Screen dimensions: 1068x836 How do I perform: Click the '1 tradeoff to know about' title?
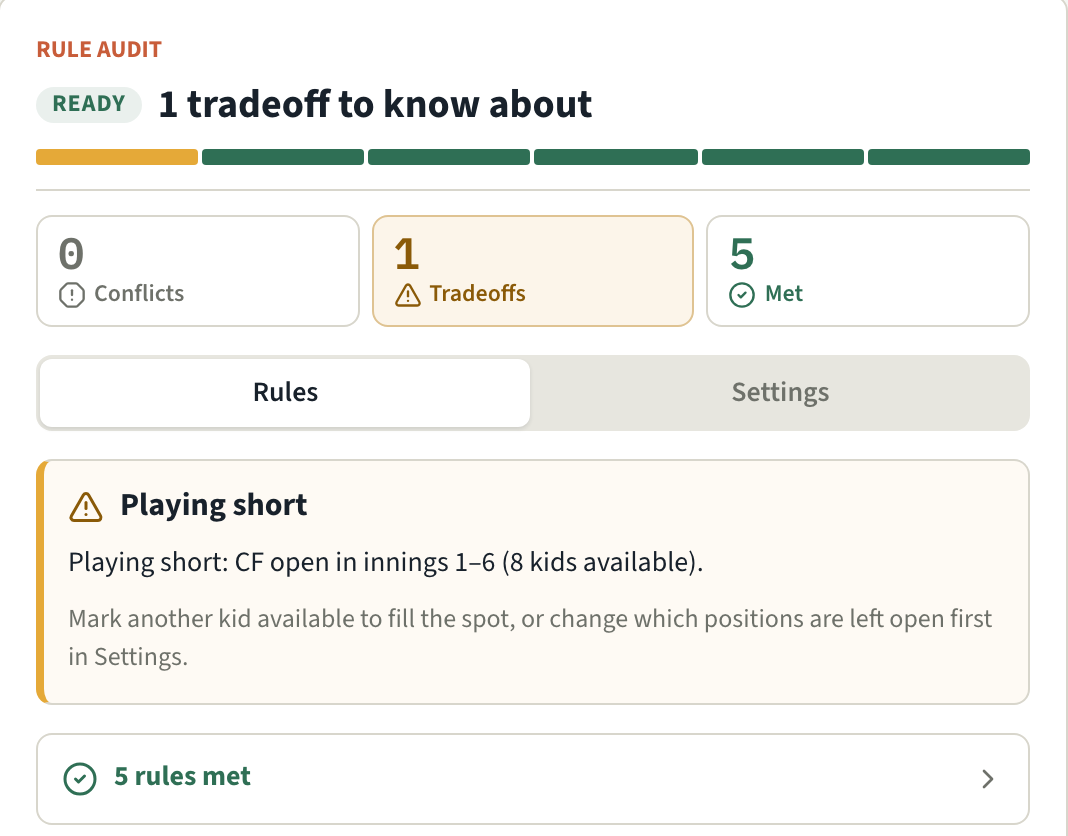pyautogui.click(x=375, y=104)
